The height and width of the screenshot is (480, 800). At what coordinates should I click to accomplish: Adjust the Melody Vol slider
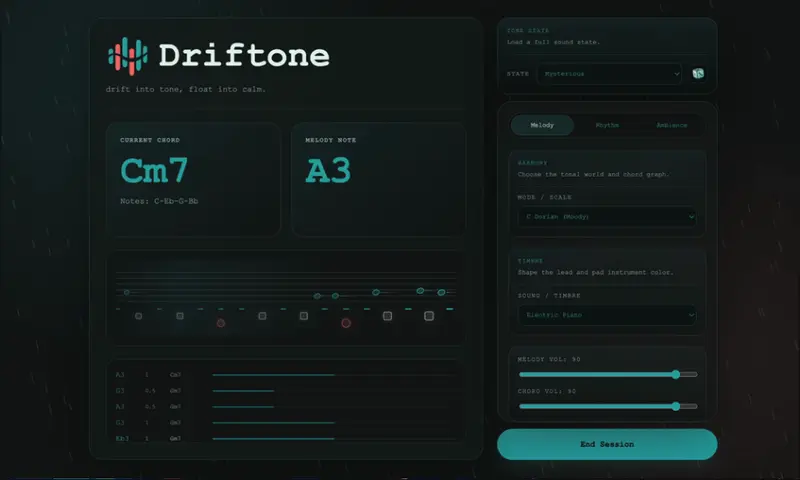coord(608,374)
